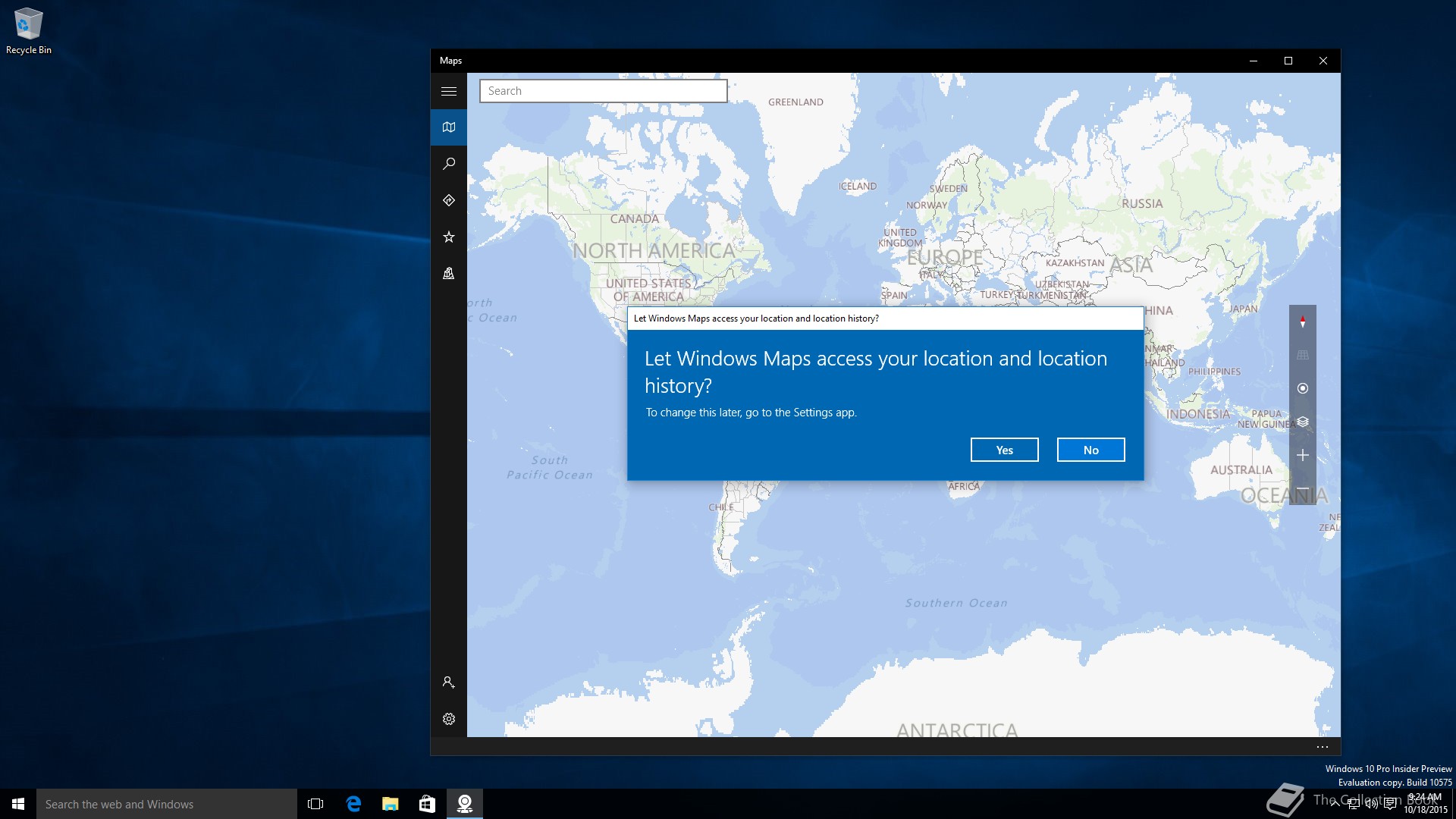Open the map layers view options
Screen dimensions: 1456x819
[1303, 422]
